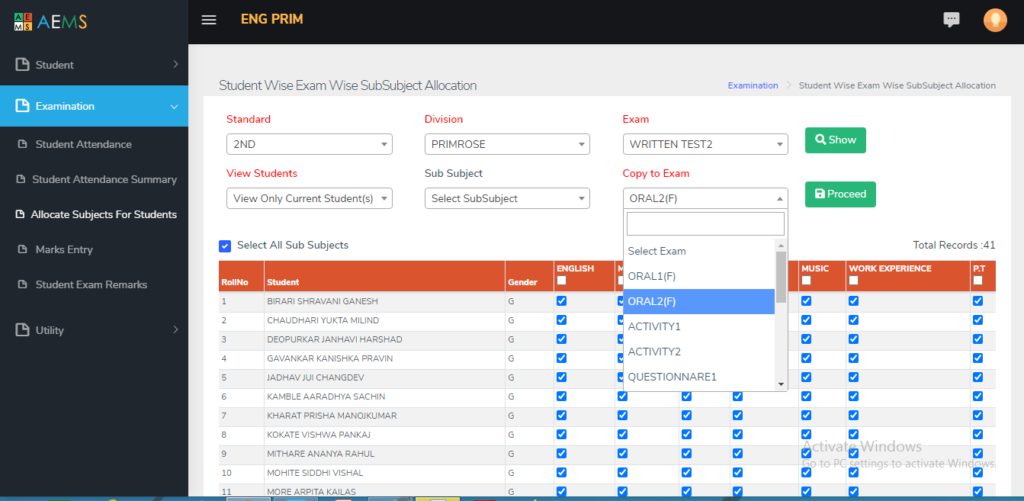Open the Select SubSubject dropdown
Viewport: 1024px width, 501px height.
507,199
